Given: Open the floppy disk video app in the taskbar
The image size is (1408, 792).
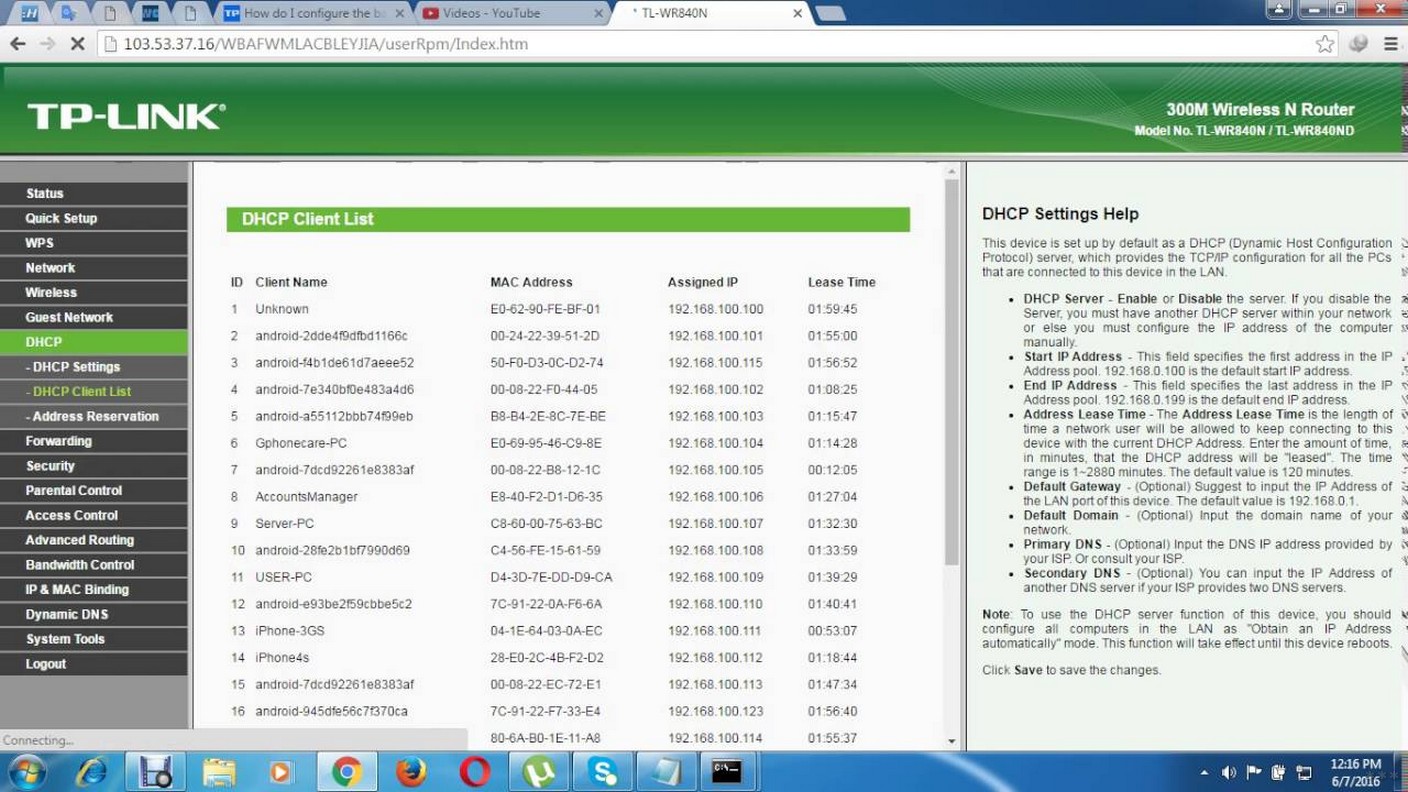Looking at the screenshot, I should coord(155,772).
